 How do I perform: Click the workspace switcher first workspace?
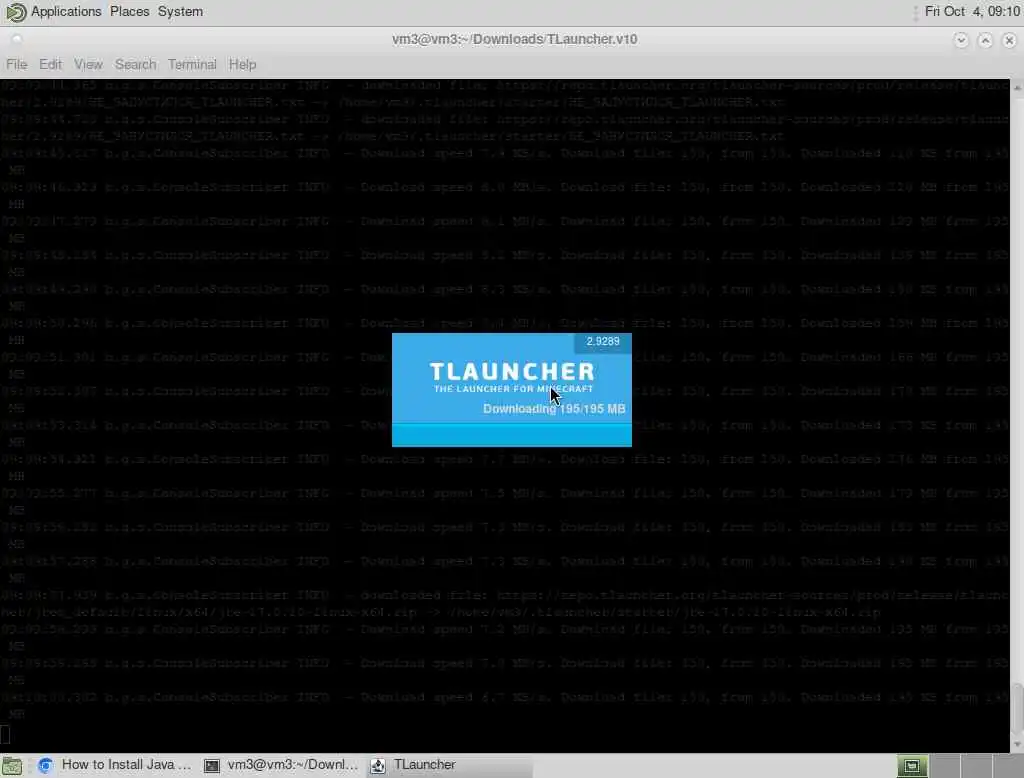[912, 766]
